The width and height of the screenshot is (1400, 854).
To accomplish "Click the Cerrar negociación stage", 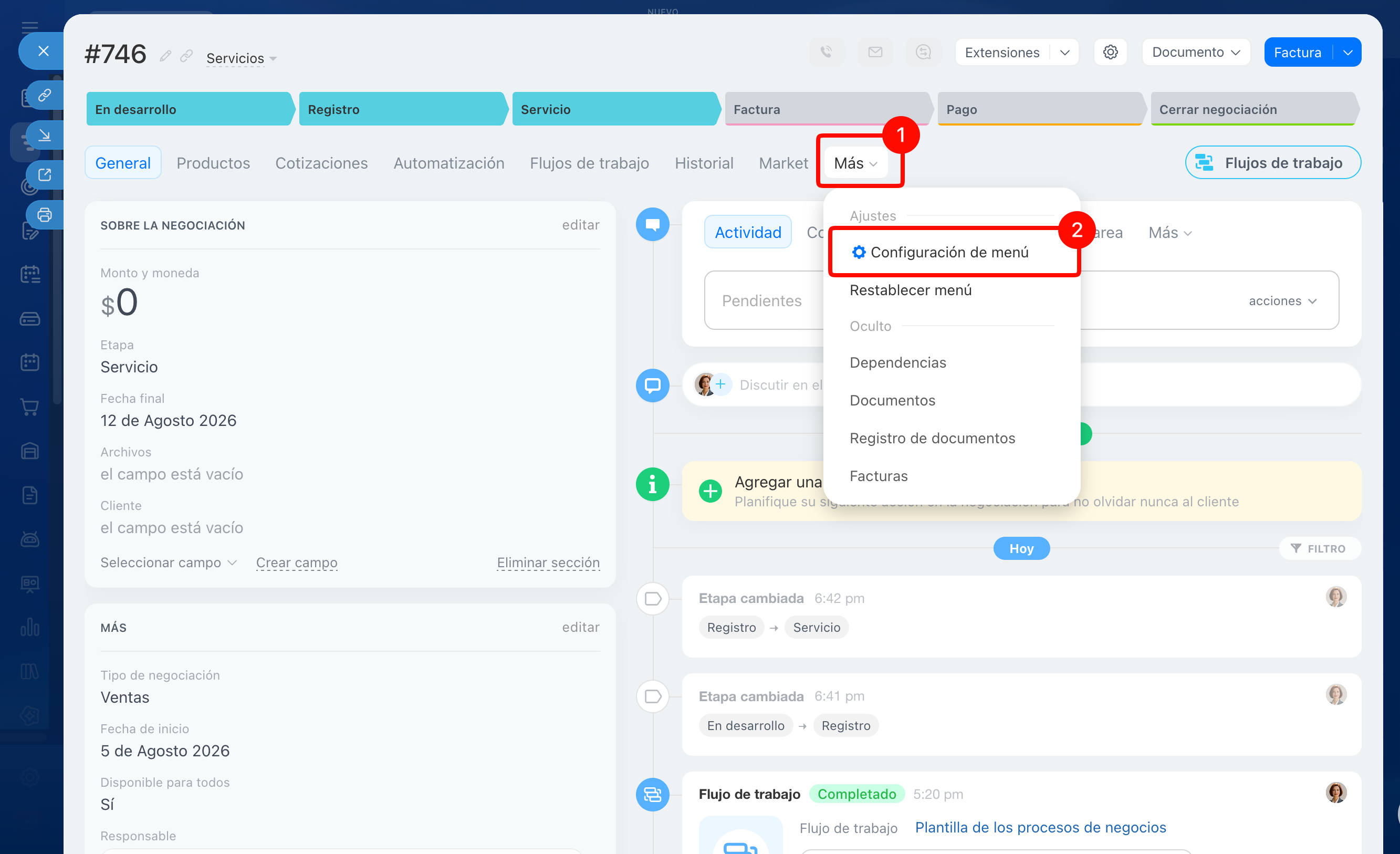I will click(1255, 109).
